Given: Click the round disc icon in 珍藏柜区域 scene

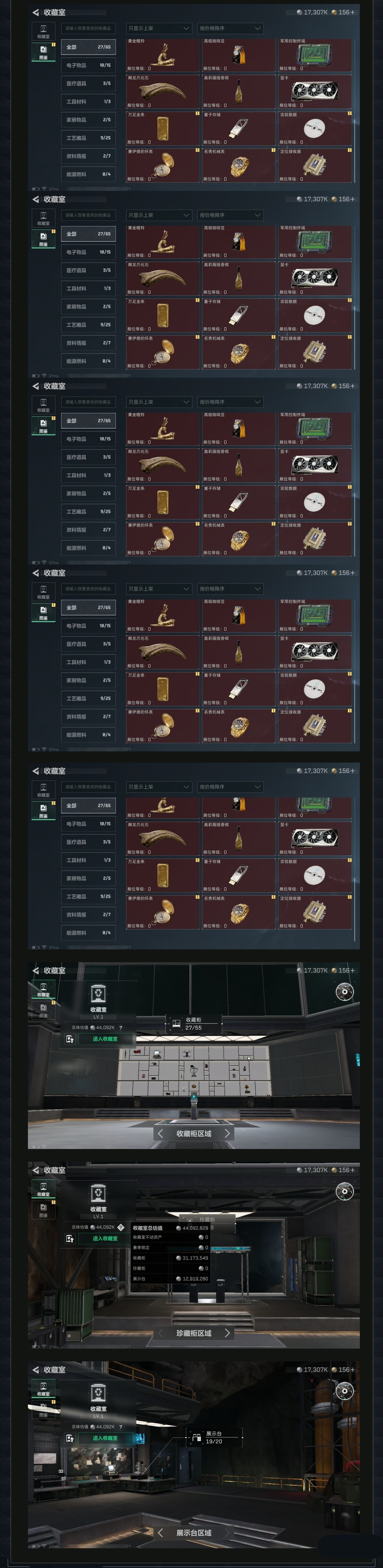Looking at the screenshot, I should point(344,1191).
